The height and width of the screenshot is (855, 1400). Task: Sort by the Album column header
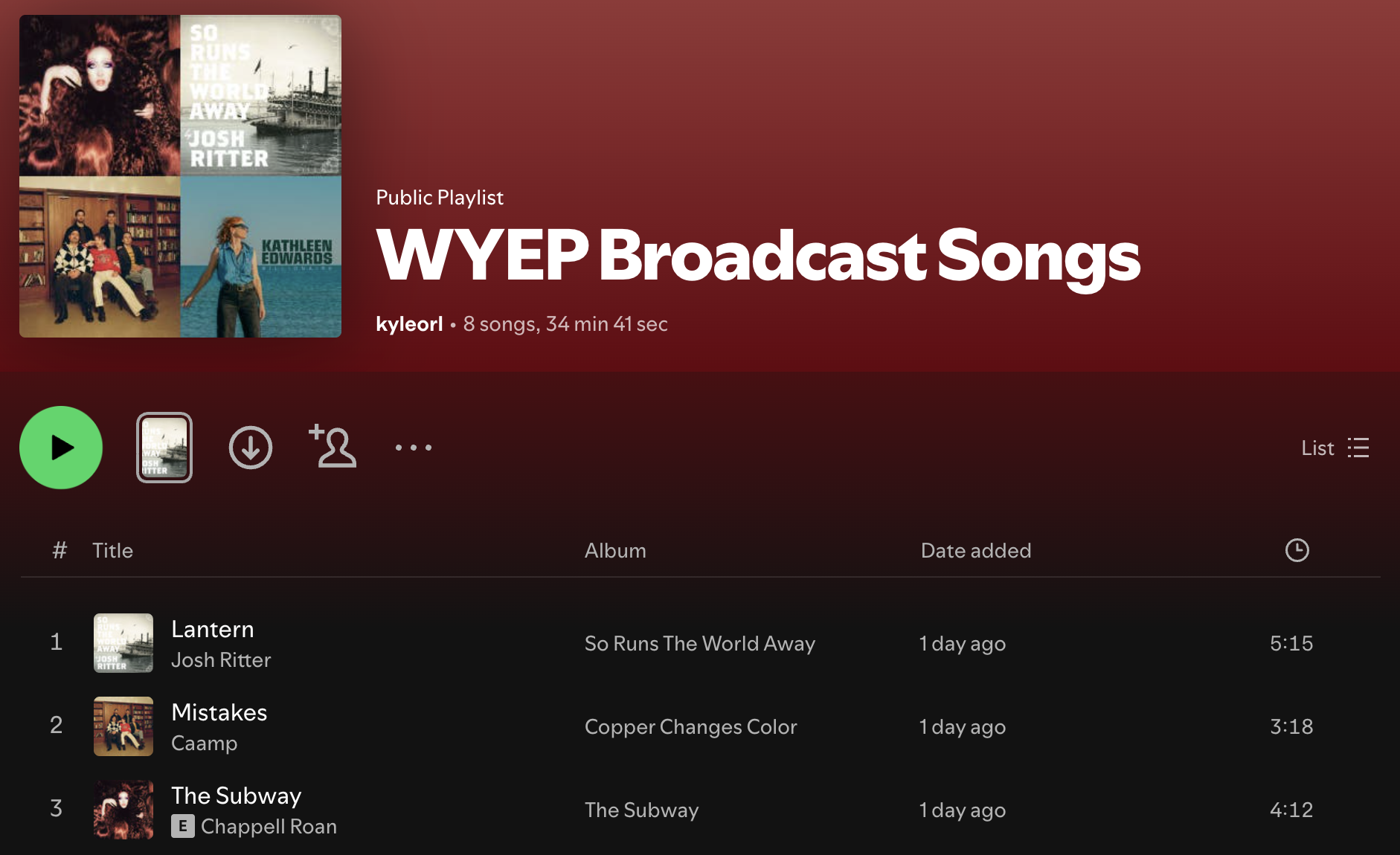pos(615,551)
